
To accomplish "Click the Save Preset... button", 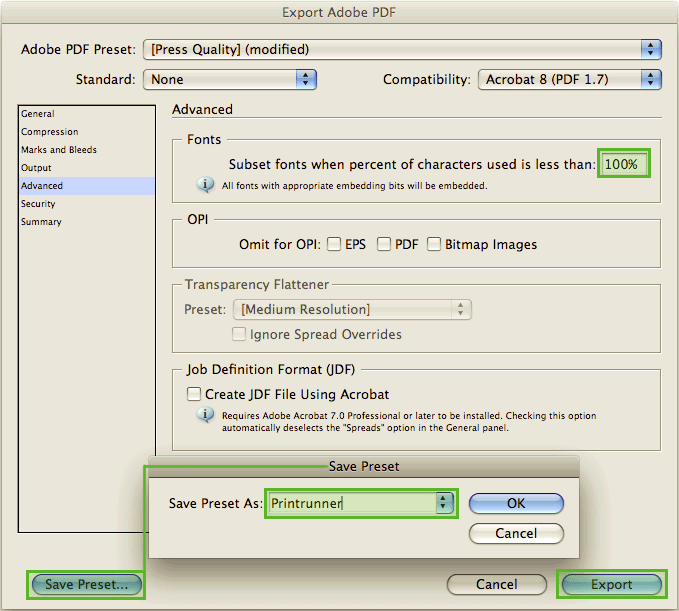I will 86,584.
